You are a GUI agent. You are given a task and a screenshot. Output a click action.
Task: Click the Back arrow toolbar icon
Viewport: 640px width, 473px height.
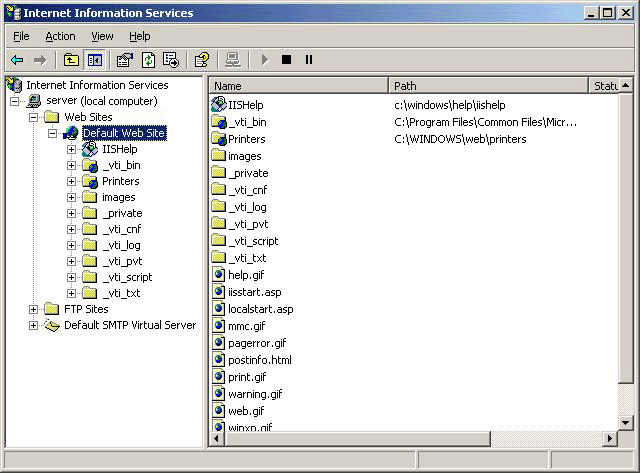coord(17,60)
